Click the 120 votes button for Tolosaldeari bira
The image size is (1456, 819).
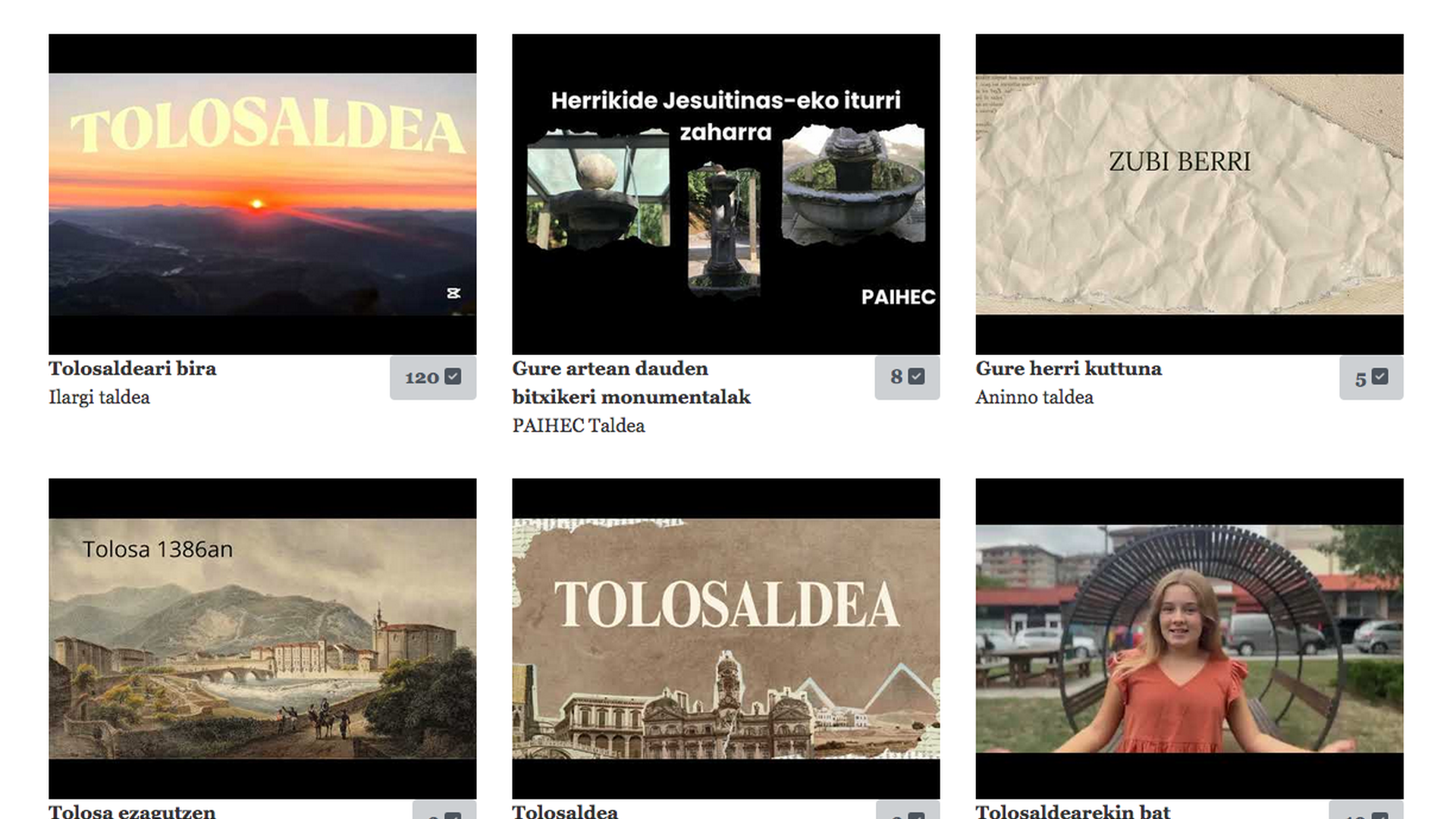tap(433, 378)
